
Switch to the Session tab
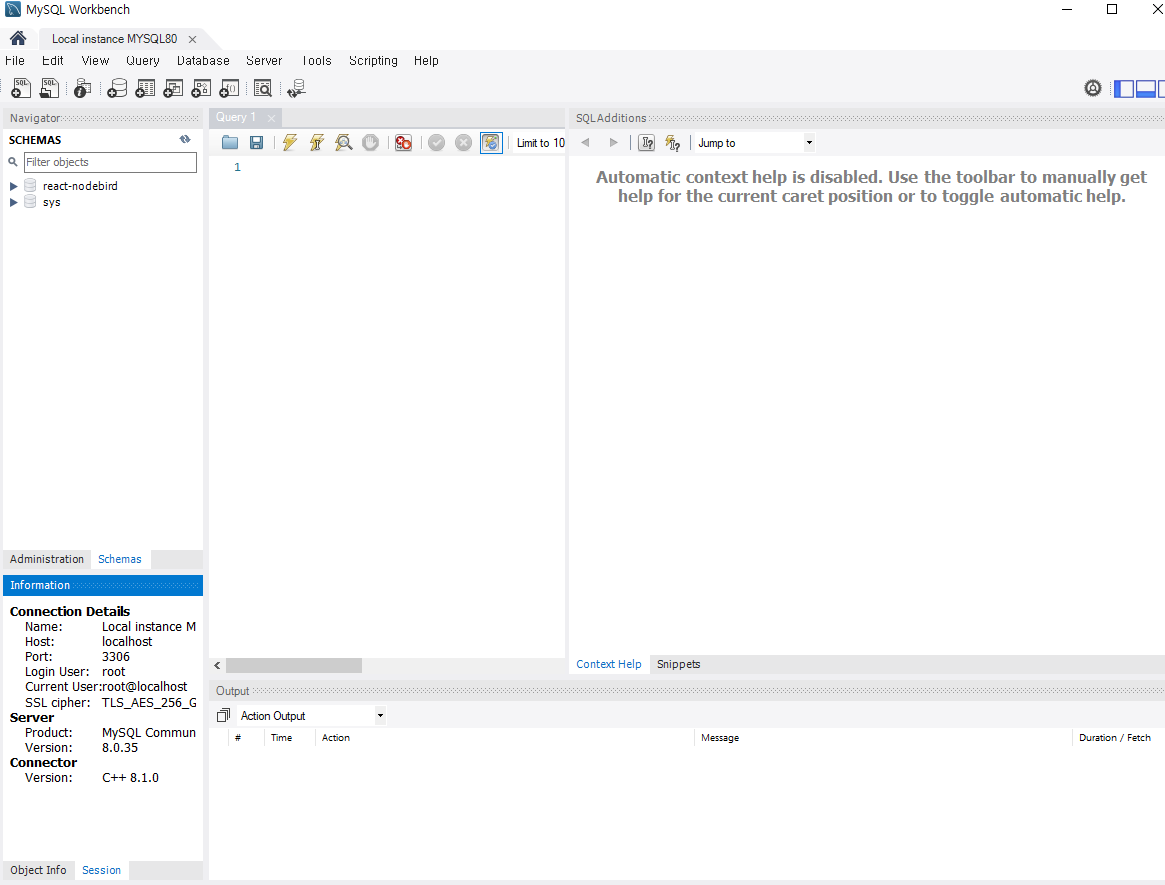coord(101,869)
